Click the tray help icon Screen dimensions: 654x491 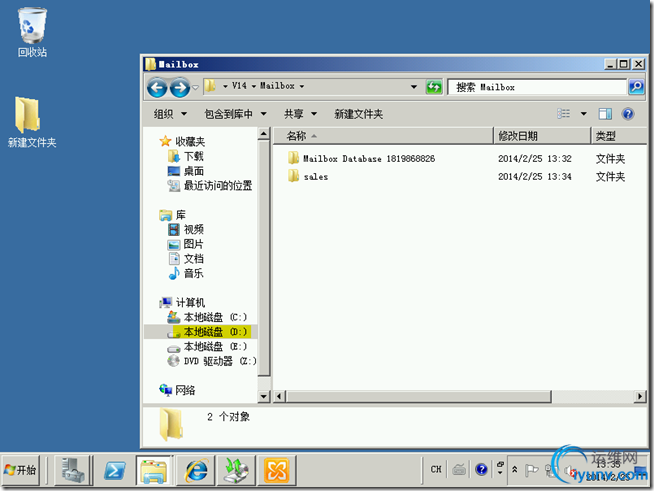click(x=481, y=469)
